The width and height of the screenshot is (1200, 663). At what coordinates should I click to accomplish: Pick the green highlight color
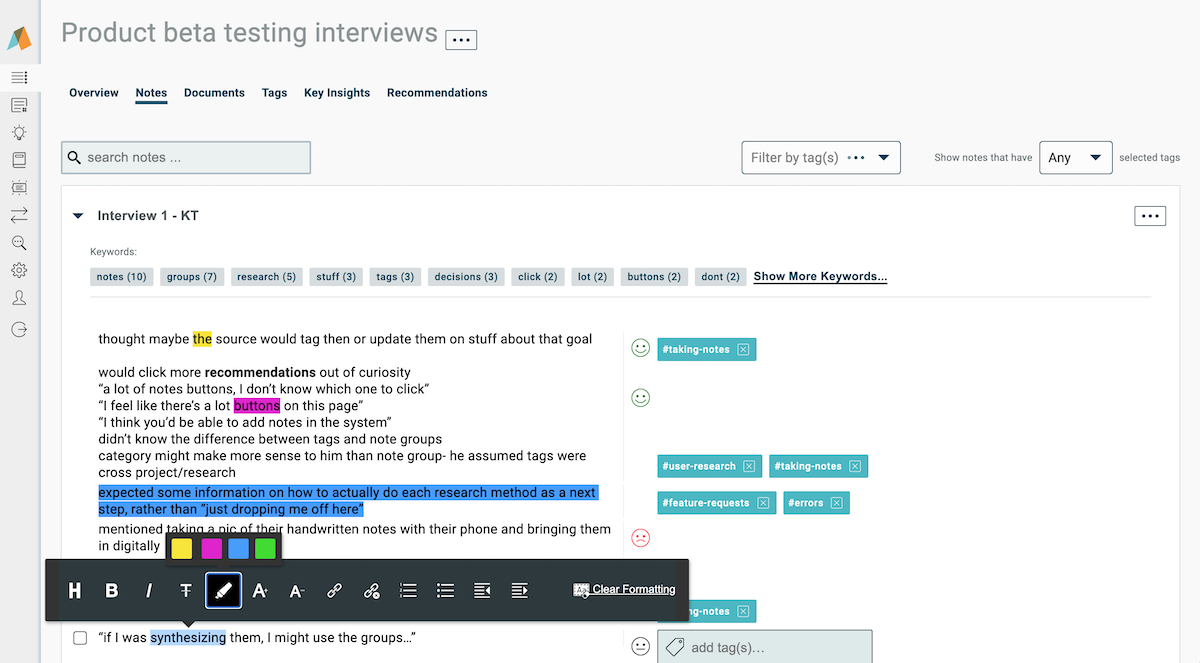265,548
